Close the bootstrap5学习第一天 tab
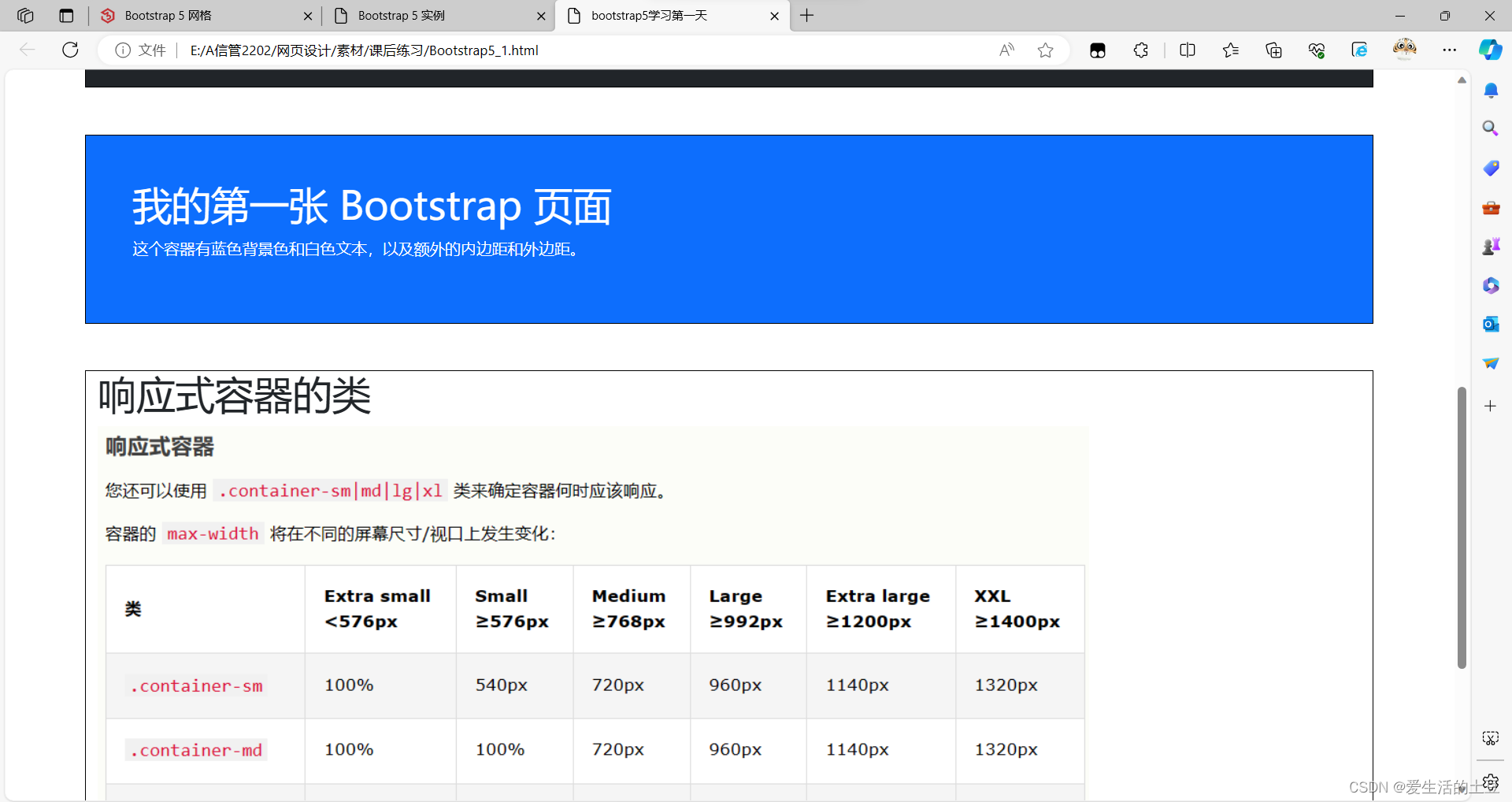The image size is (1512, 802). click(x=774, y=16)
